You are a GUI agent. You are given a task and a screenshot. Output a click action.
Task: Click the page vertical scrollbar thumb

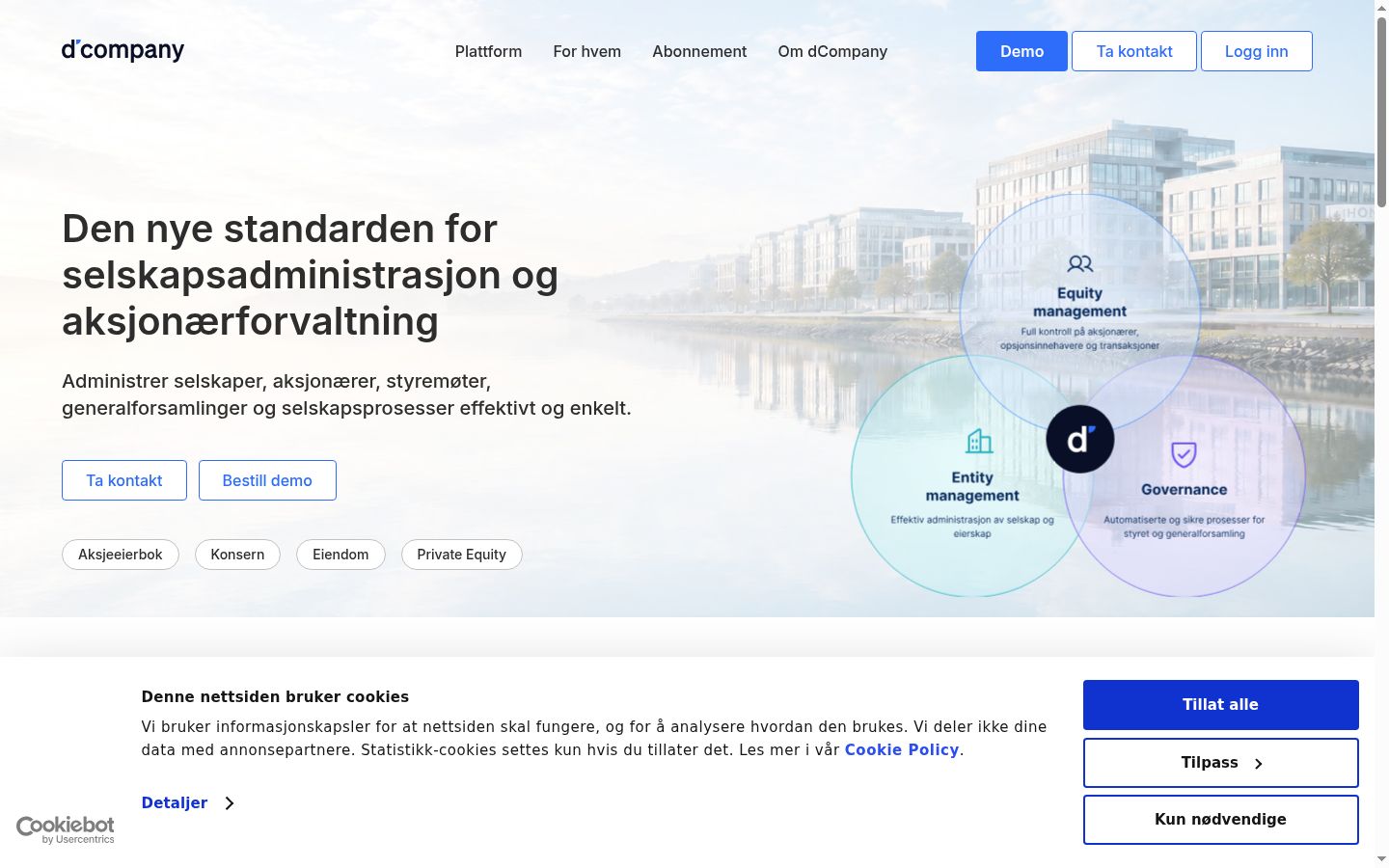[x=1381, y=111]
